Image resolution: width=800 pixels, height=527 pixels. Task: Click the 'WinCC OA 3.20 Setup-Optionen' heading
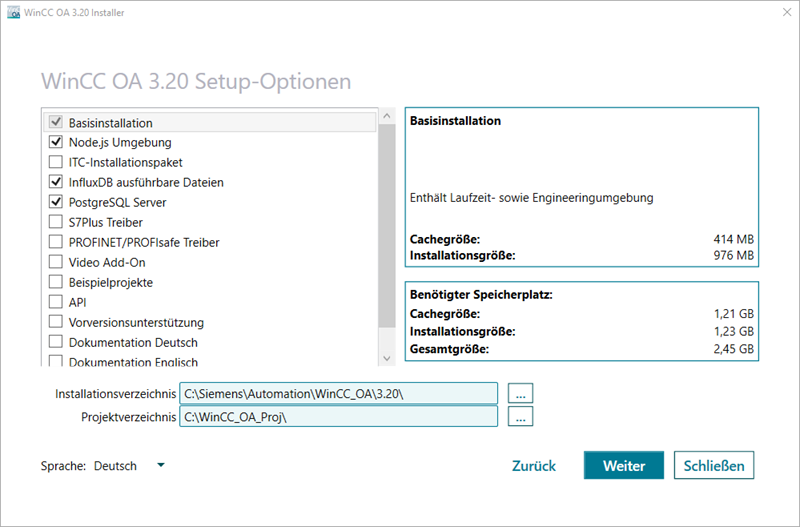click(x=196, y=82)
